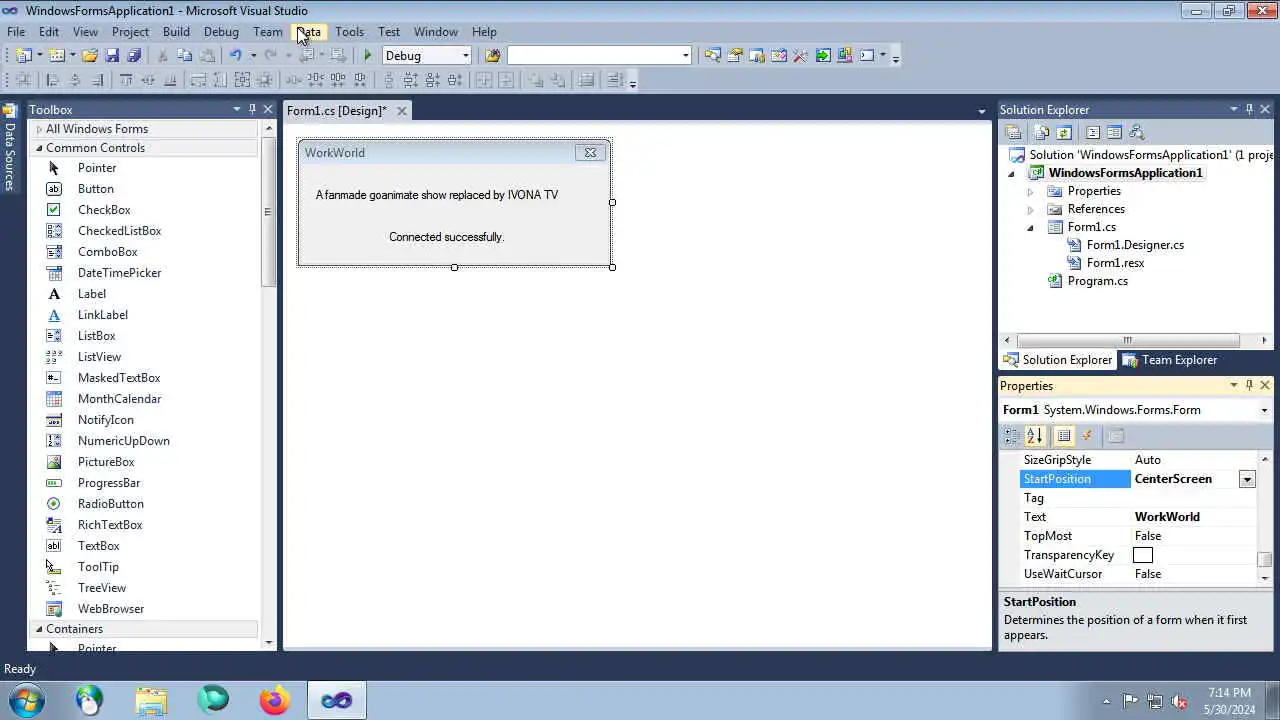Toggle auto-hide pin on Solution Explorer

tap(1249, 109)
